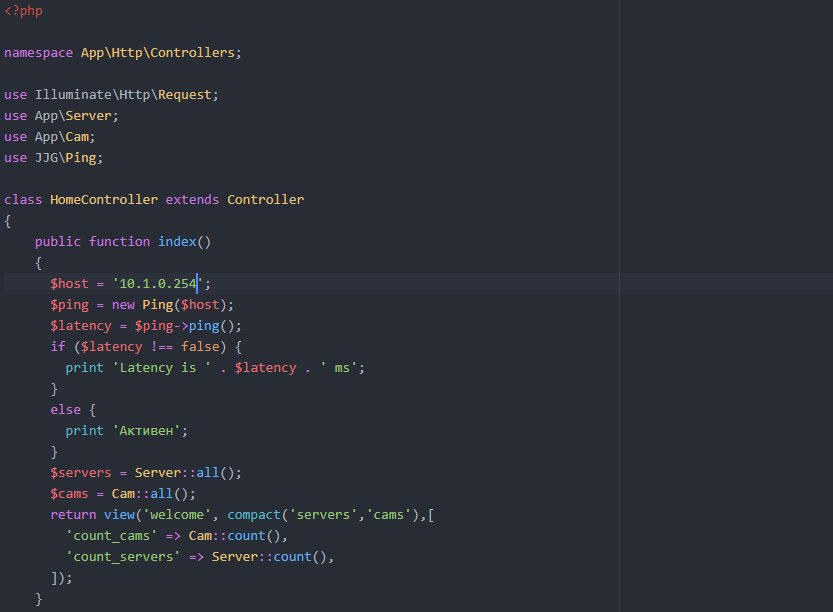Click the string 'Latency is '
The image size is (833, 612).
[162, 368]
